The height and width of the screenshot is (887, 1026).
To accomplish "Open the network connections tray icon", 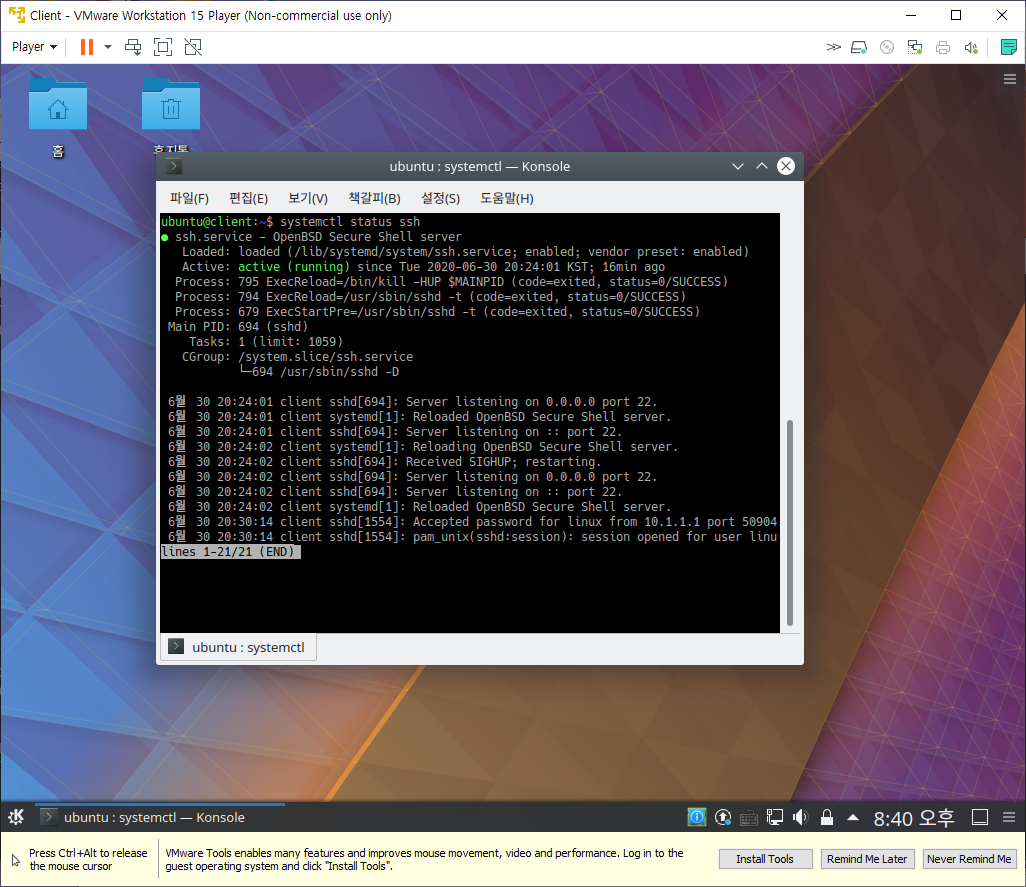I will (x=775, y=817).
